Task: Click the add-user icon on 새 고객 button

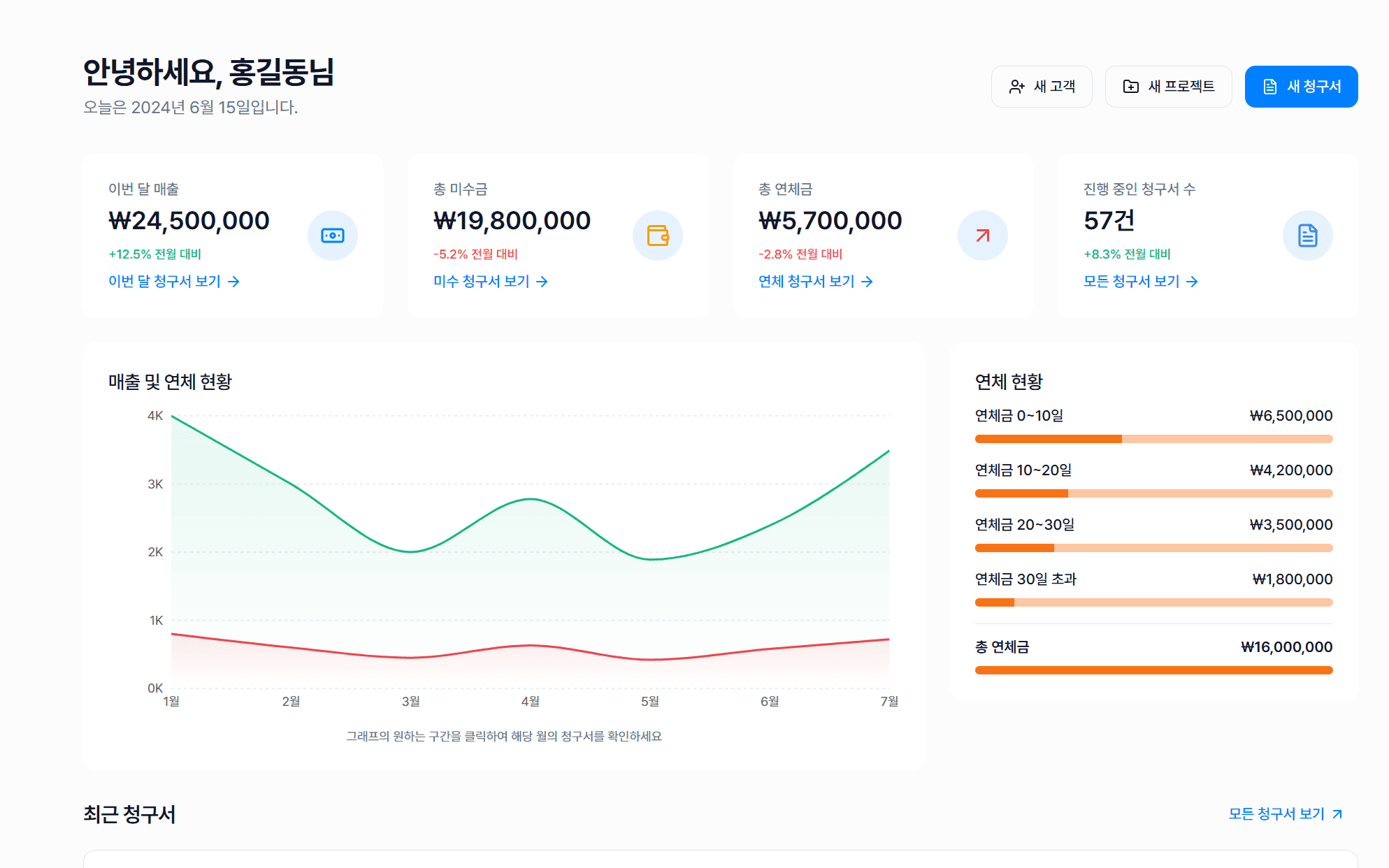Action: point(1017,87)
